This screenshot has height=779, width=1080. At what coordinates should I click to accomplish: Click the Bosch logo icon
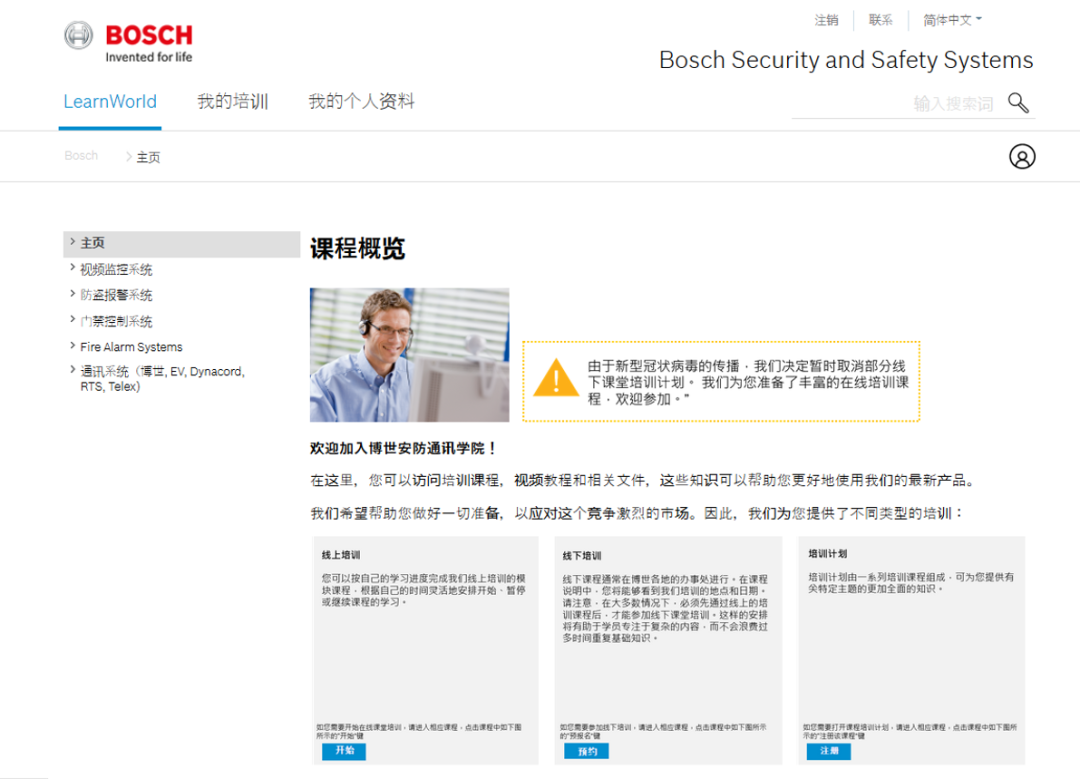pyautogui.click(x=79, y=35)
